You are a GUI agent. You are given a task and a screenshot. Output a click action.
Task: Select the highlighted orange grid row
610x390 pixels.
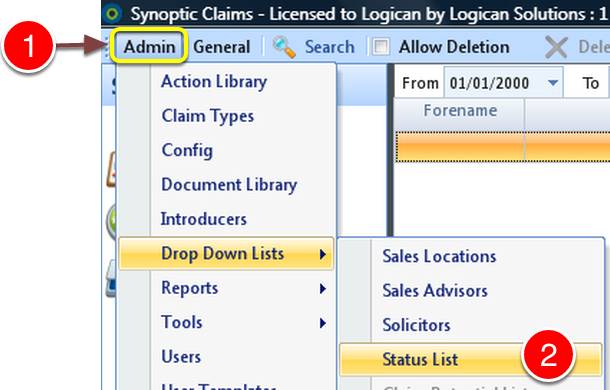pos(503,146)
